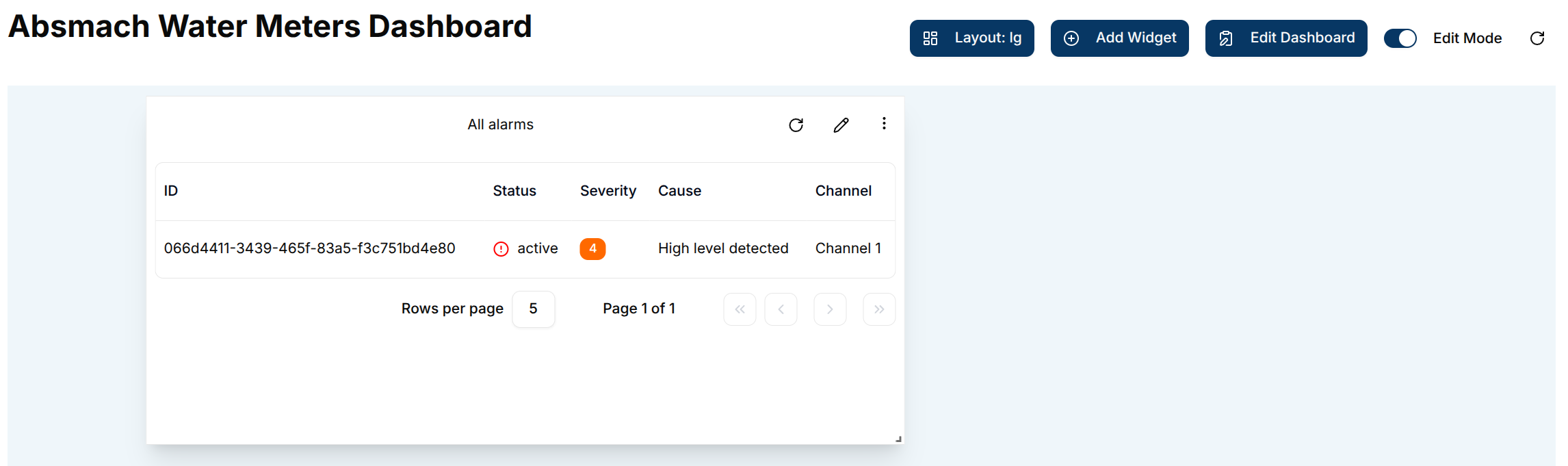Refresh the All alarms widget

(x=796, y=125)
